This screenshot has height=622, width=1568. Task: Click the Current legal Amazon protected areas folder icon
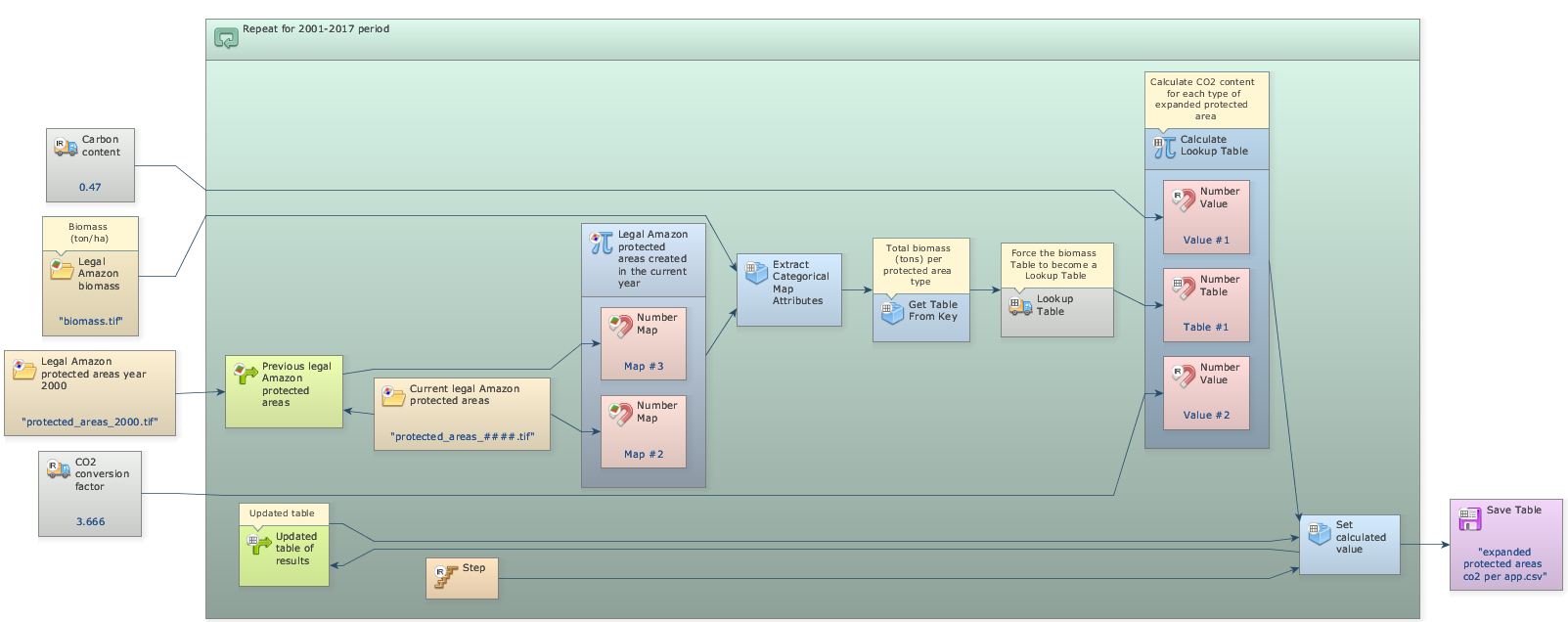point(393,396)
